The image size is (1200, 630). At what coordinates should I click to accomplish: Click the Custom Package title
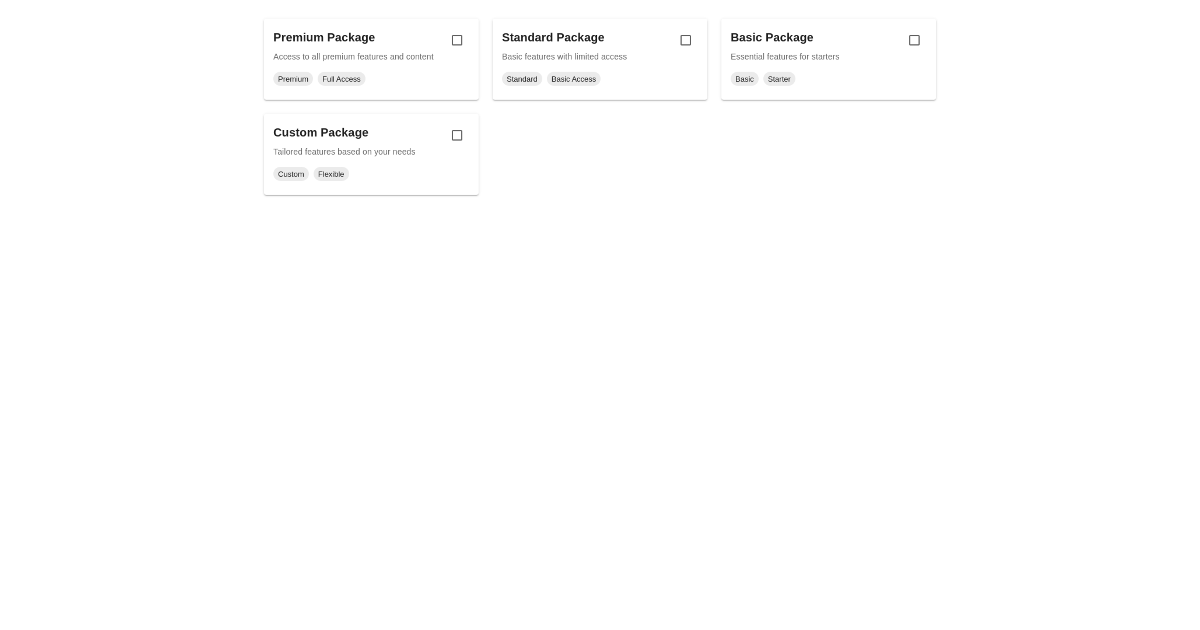point(321,132)
